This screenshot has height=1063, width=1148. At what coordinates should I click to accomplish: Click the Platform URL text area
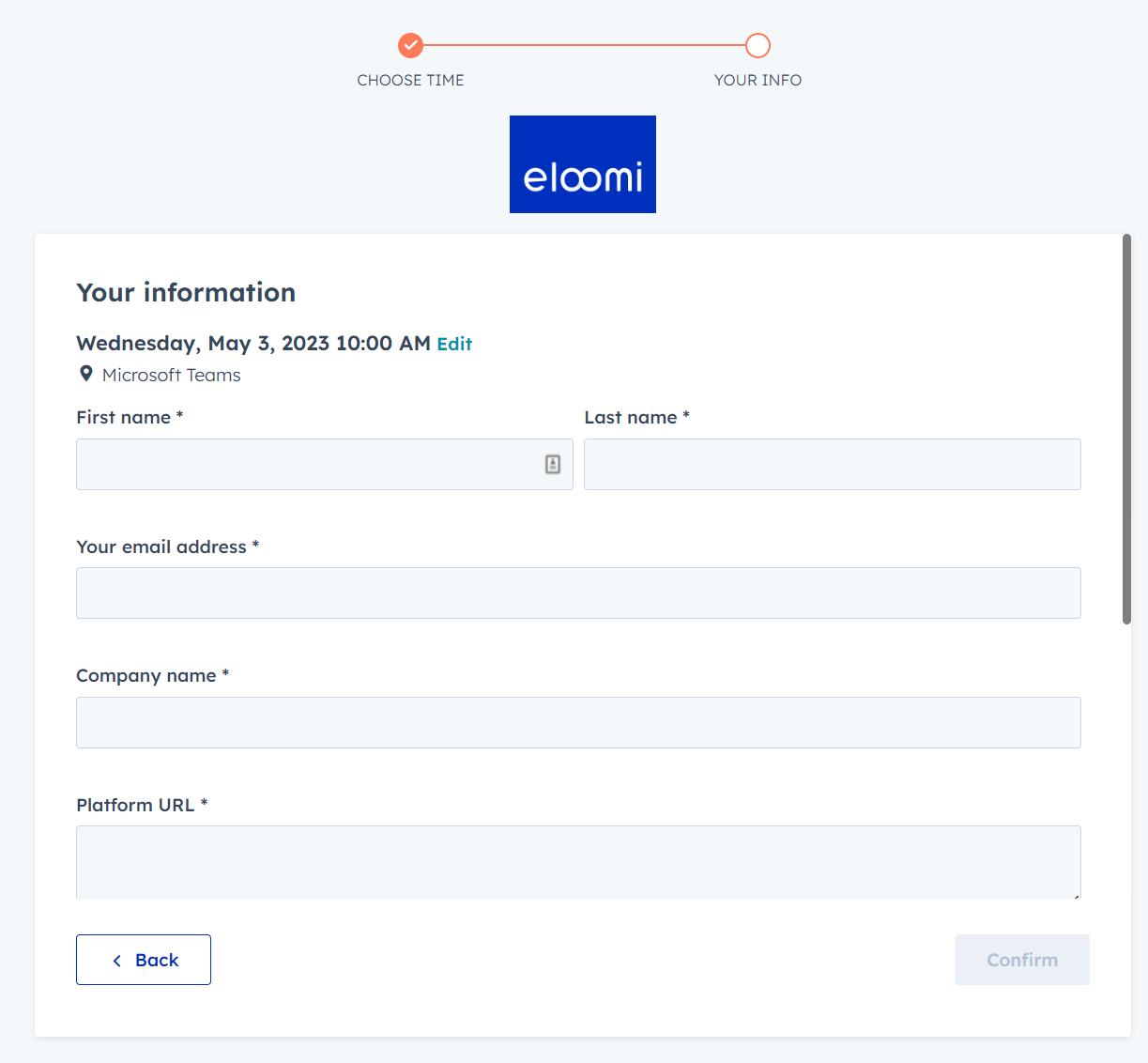pos(578,862)
